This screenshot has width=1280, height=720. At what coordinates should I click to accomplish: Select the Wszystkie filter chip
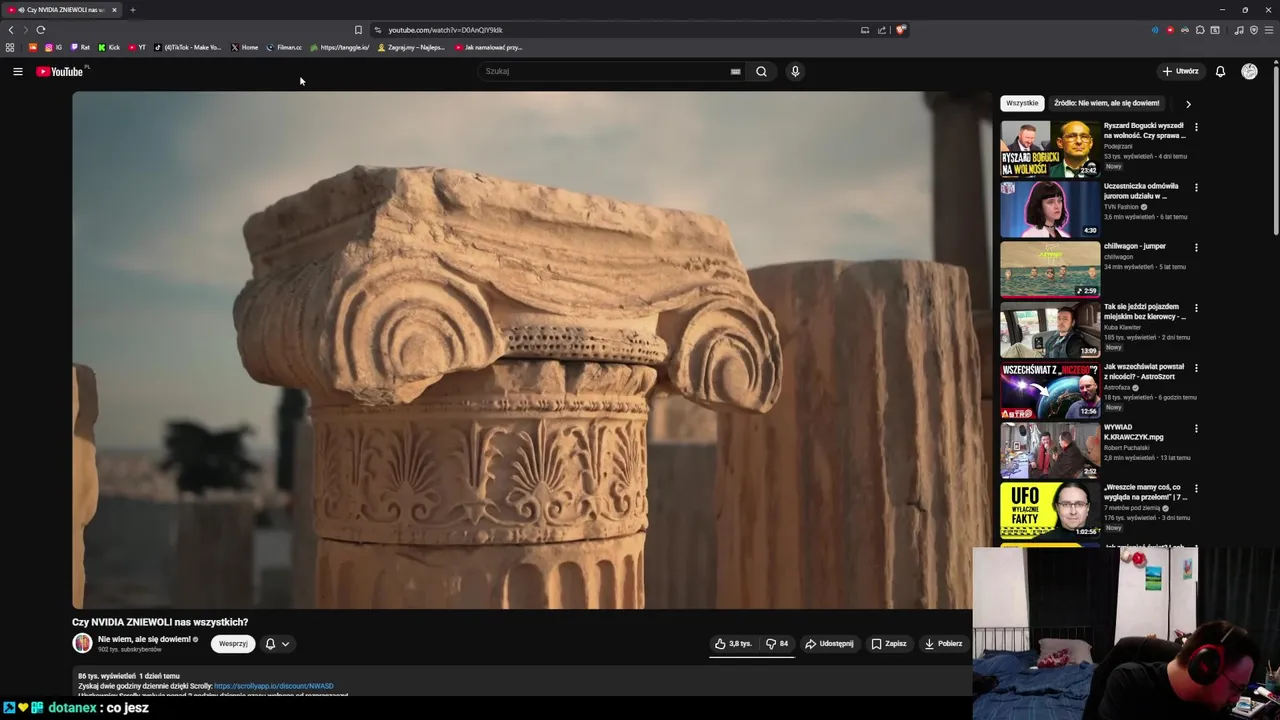coord(1022,103)
